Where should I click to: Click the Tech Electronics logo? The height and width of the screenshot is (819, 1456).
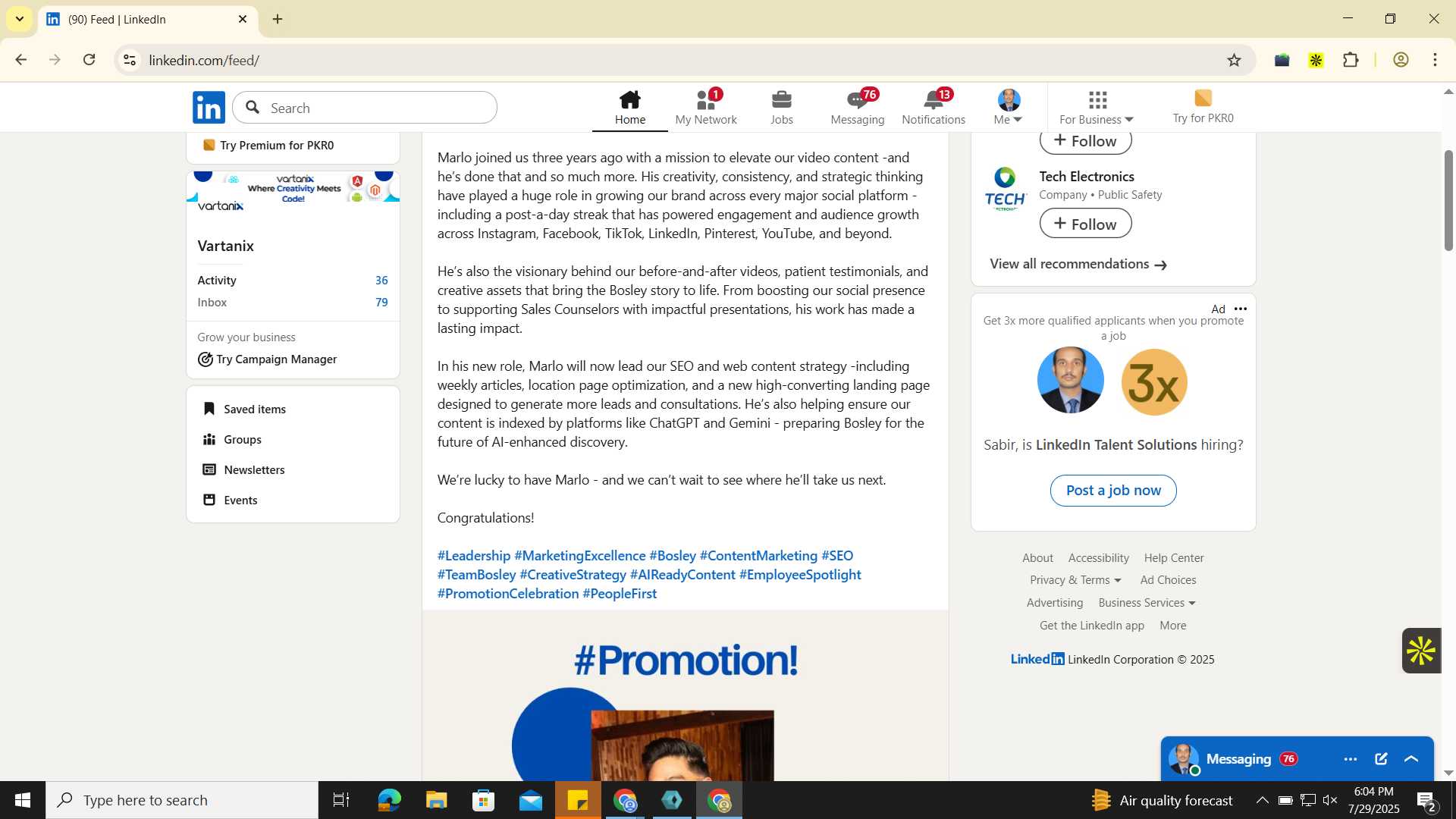tap(1006, 188)
